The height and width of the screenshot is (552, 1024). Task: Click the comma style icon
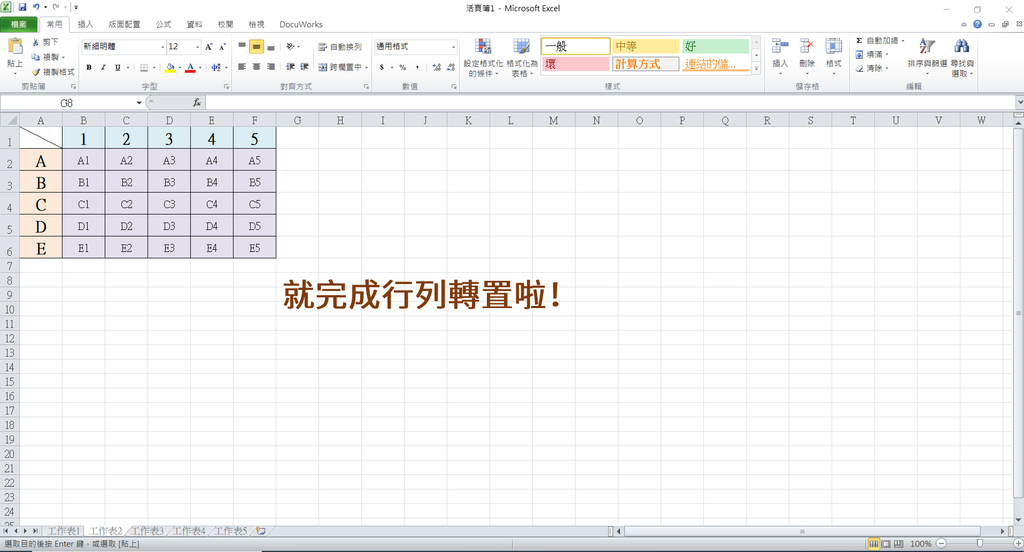tap(417, 67)
